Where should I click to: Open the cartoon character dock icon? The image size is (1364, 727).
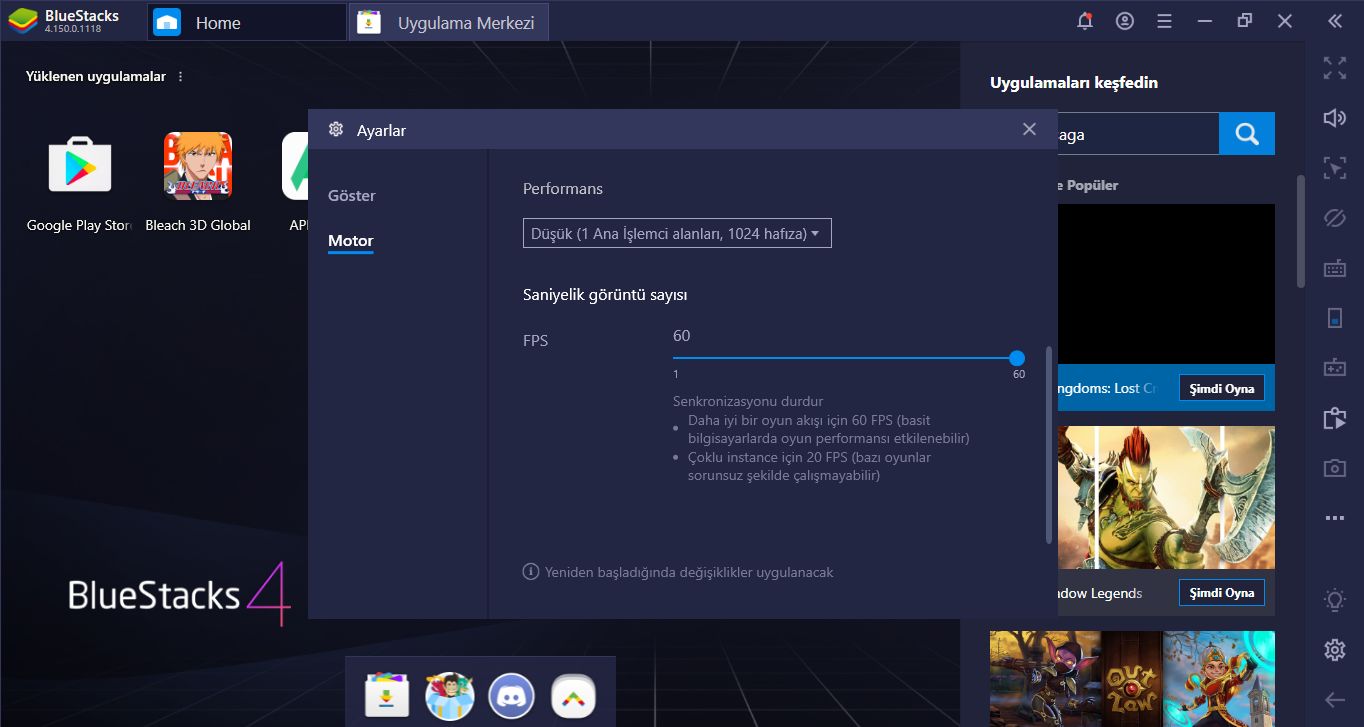coord(449,696)
